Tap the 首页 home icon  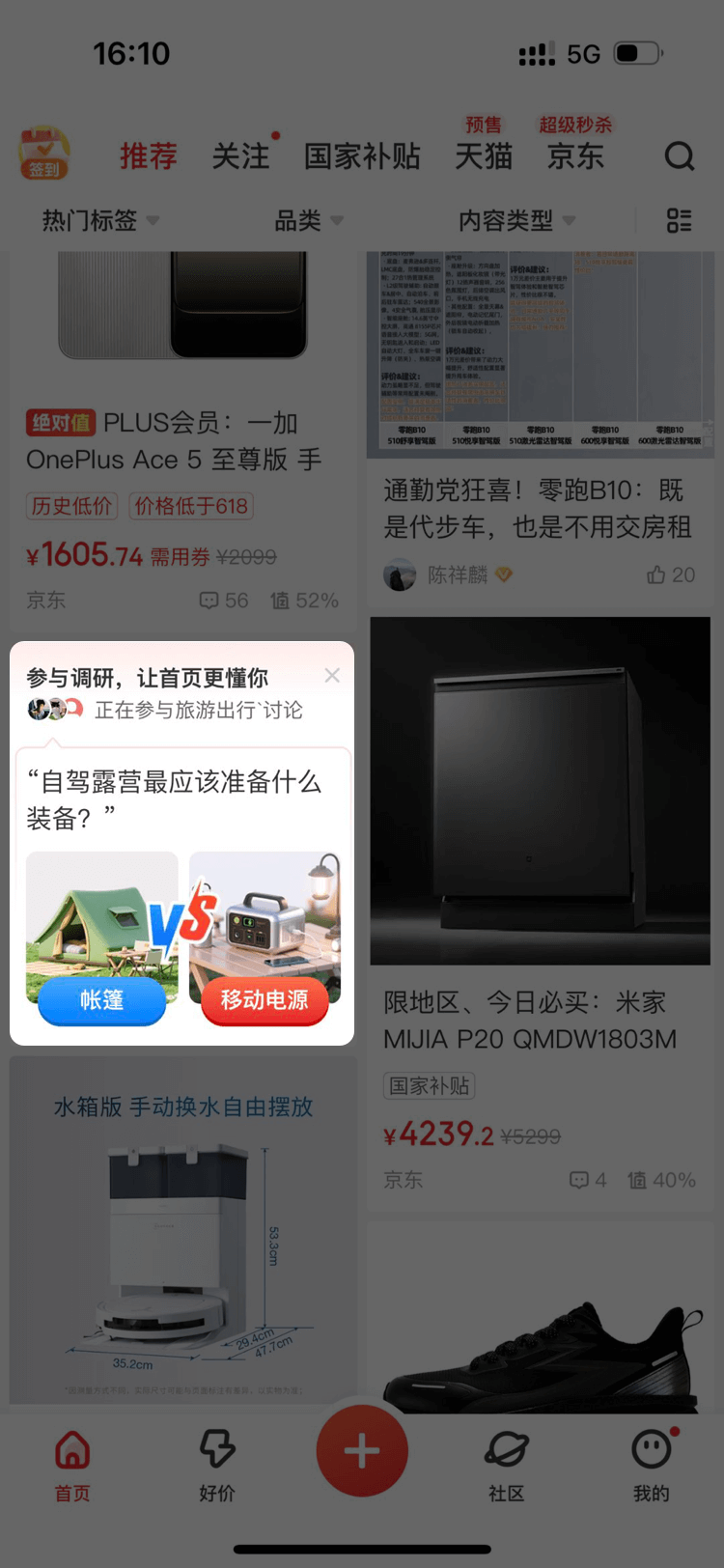click(72, 1449)
